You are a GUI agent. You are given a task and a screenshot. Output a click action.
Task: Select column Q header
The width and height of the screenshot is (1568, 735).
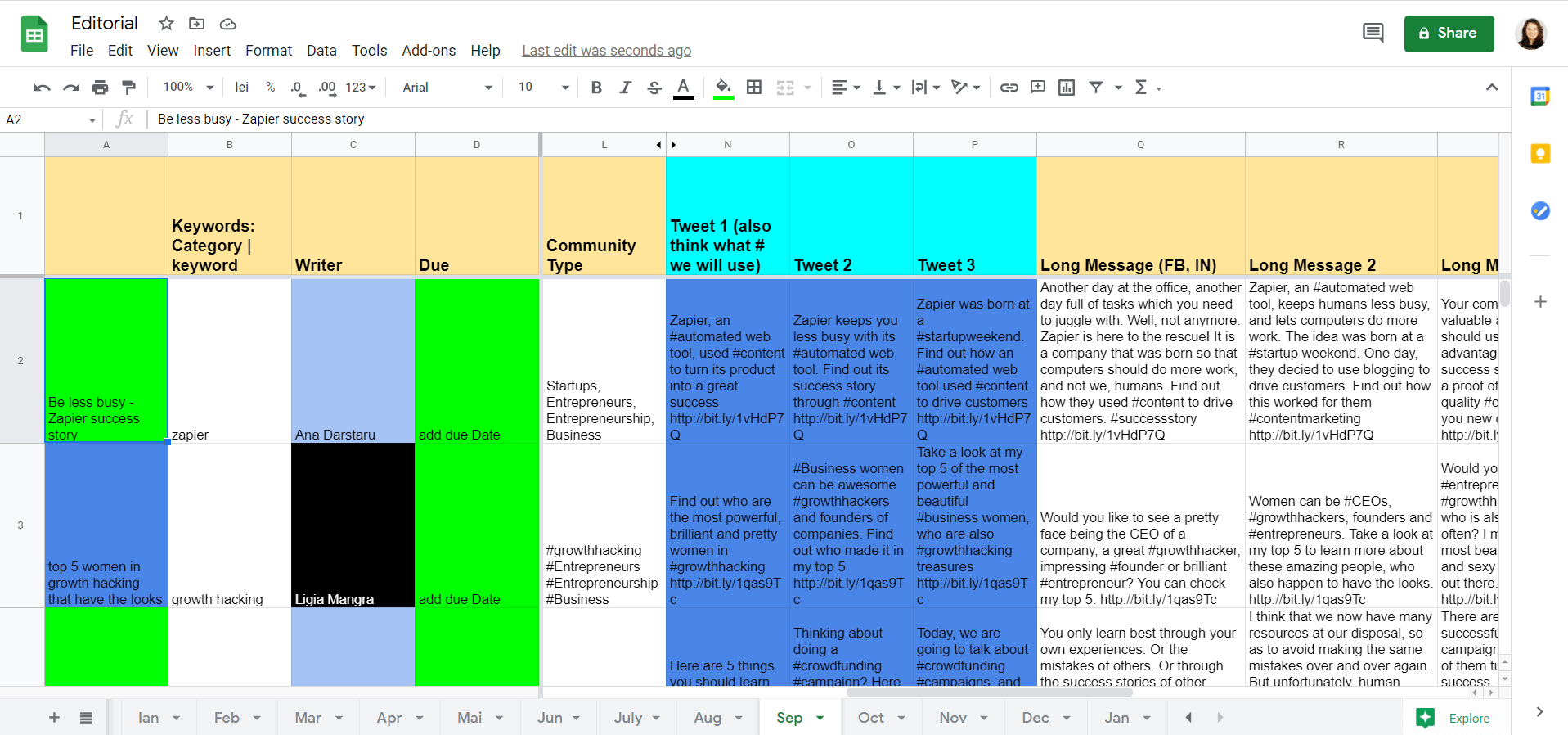point(1140,145)
